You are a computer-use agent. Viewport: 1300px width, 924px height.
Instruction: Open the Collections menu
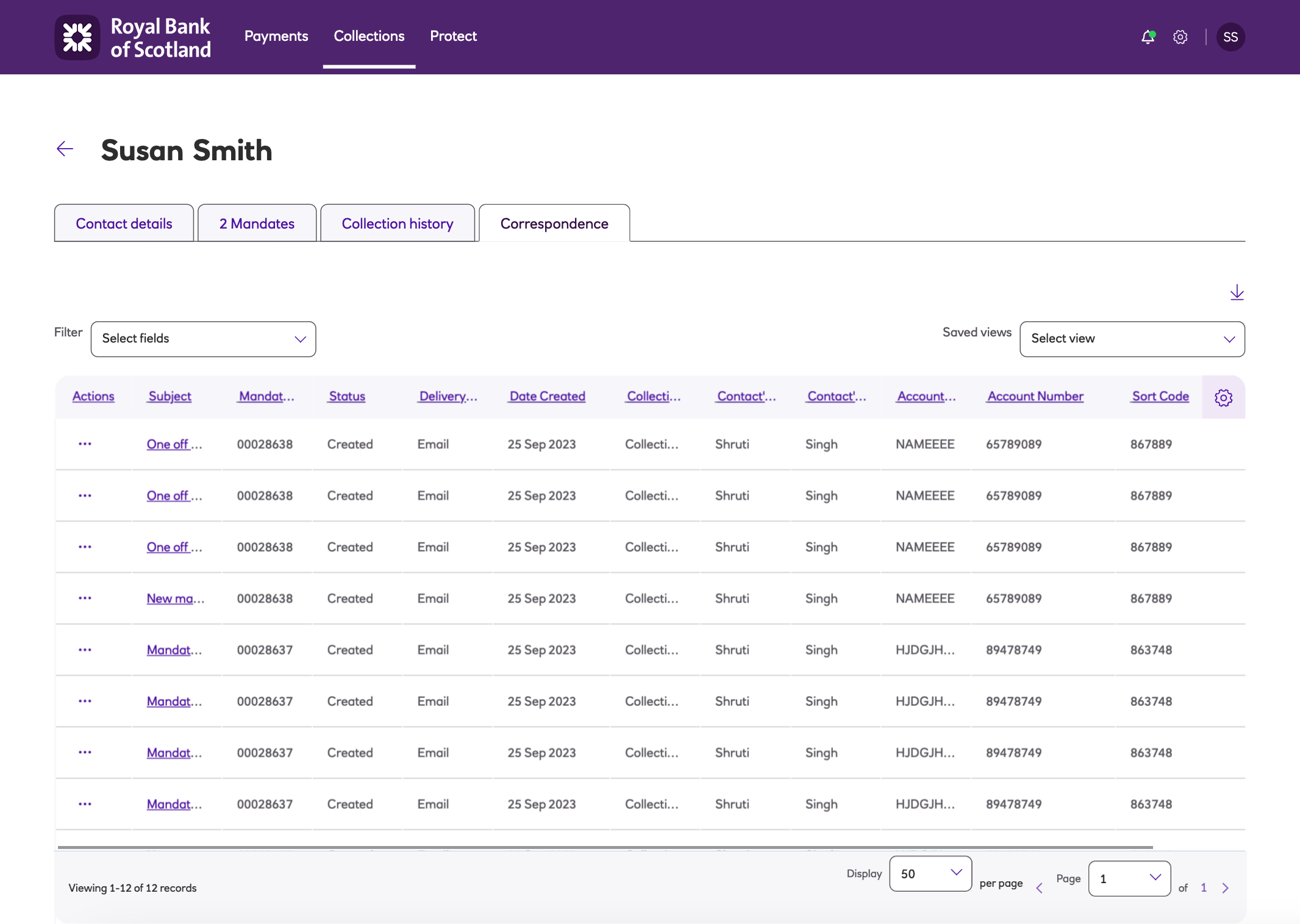(369, 36)
